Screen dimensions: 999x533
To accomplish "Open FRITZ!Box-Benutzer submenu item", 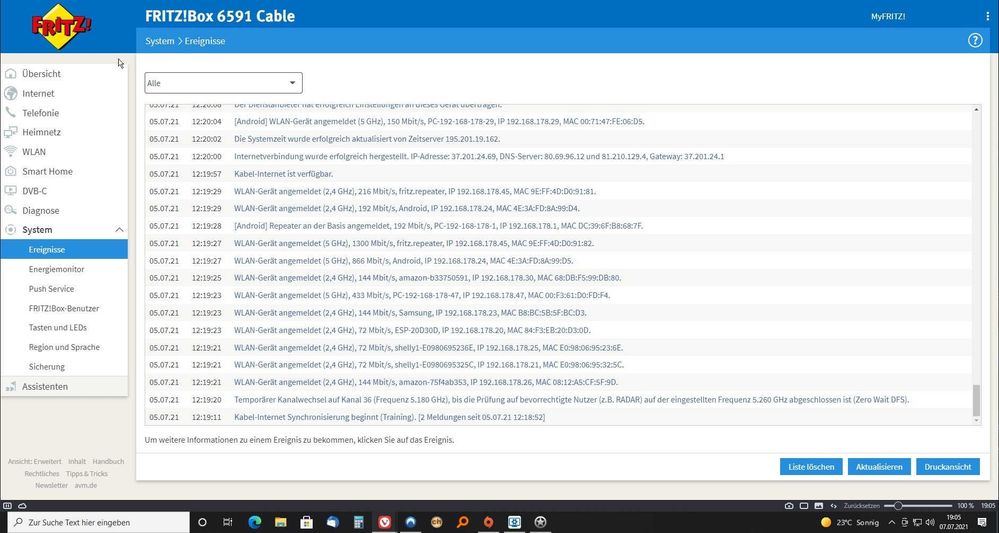I will click(x=64, y=308).
